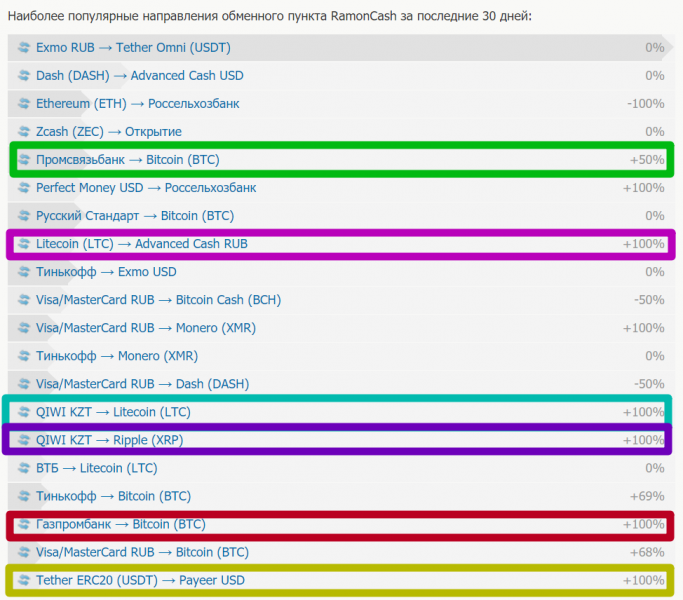Click exchange icon beside ВТБ → Litecoin row

24,468
